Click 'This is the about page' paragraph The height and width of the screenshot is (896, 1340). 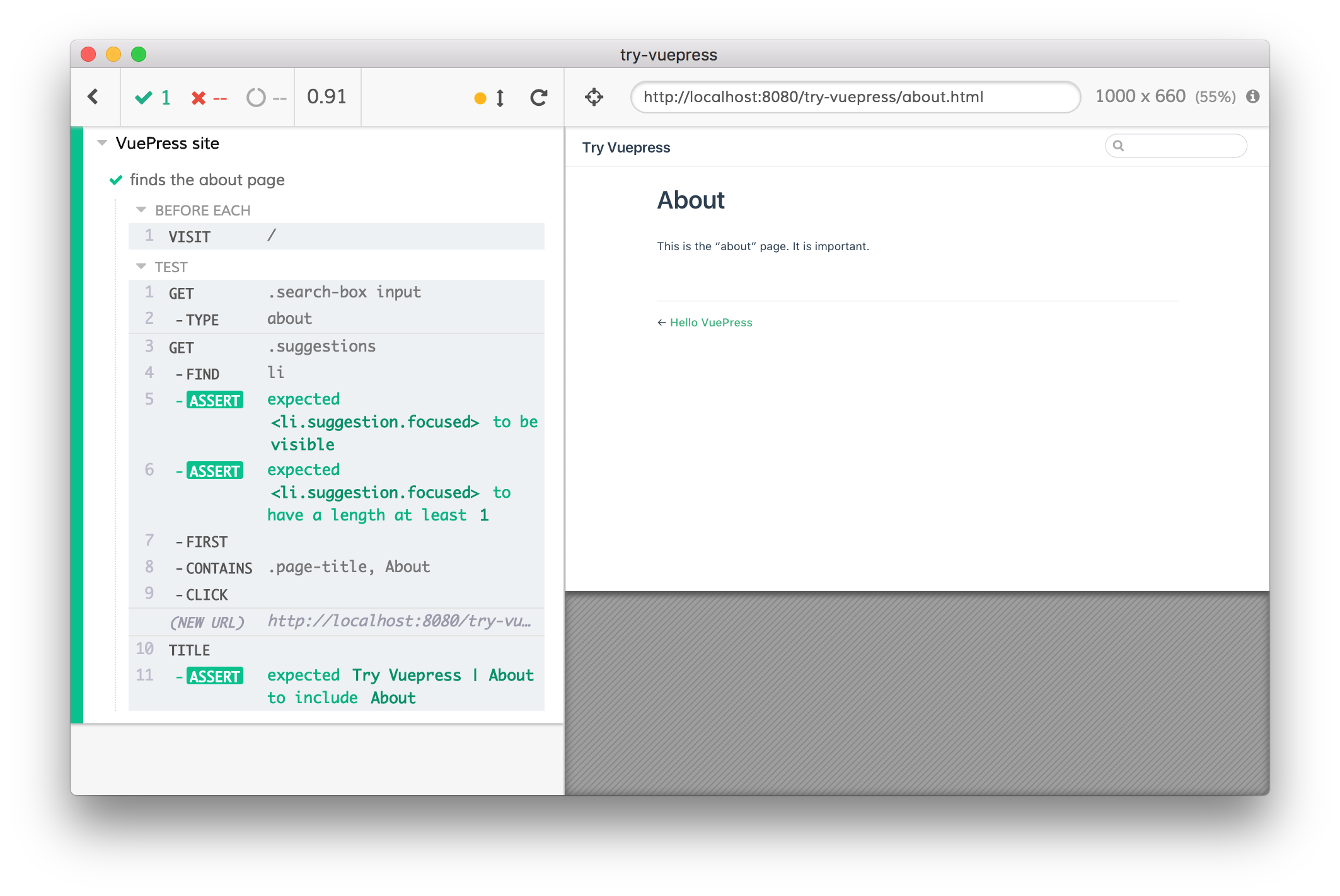(763, 246)
